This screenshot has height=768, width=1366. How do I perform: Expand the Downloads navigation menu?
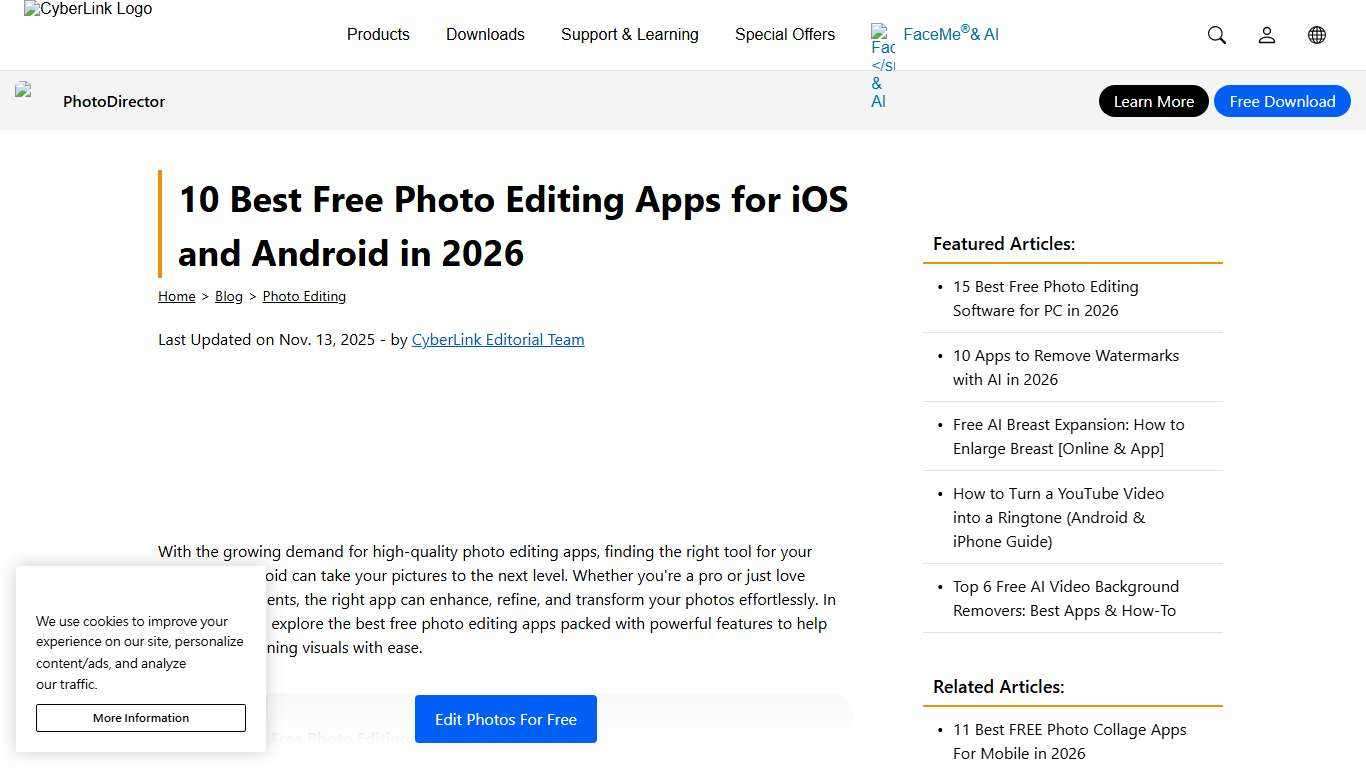484,34
